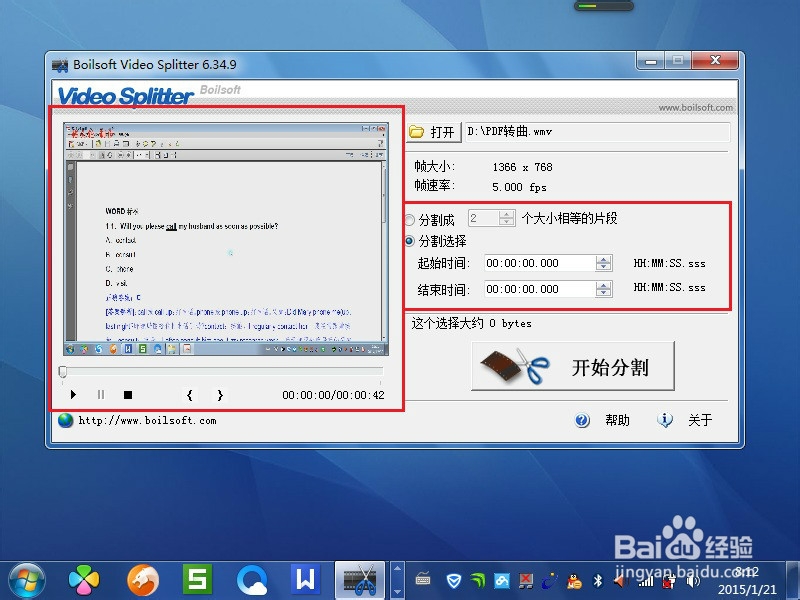Click the blue help question mark icon
The height and width of the screenshot is (600, 800).
point(582,420)
